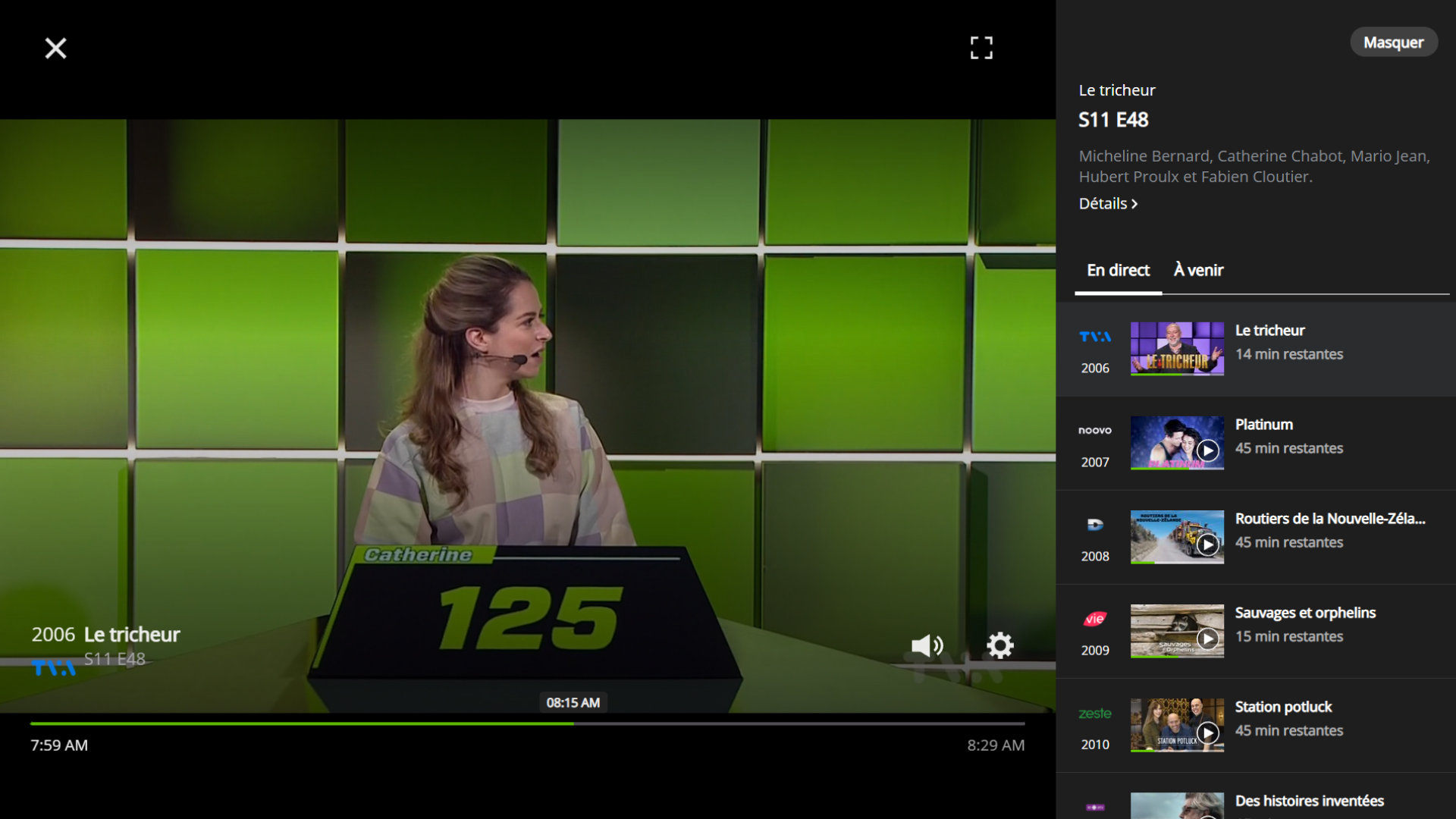This screenshot has width=1456, height=819.
Task: Select Zeste channel logo 2010
Action: pos(1095,714)
